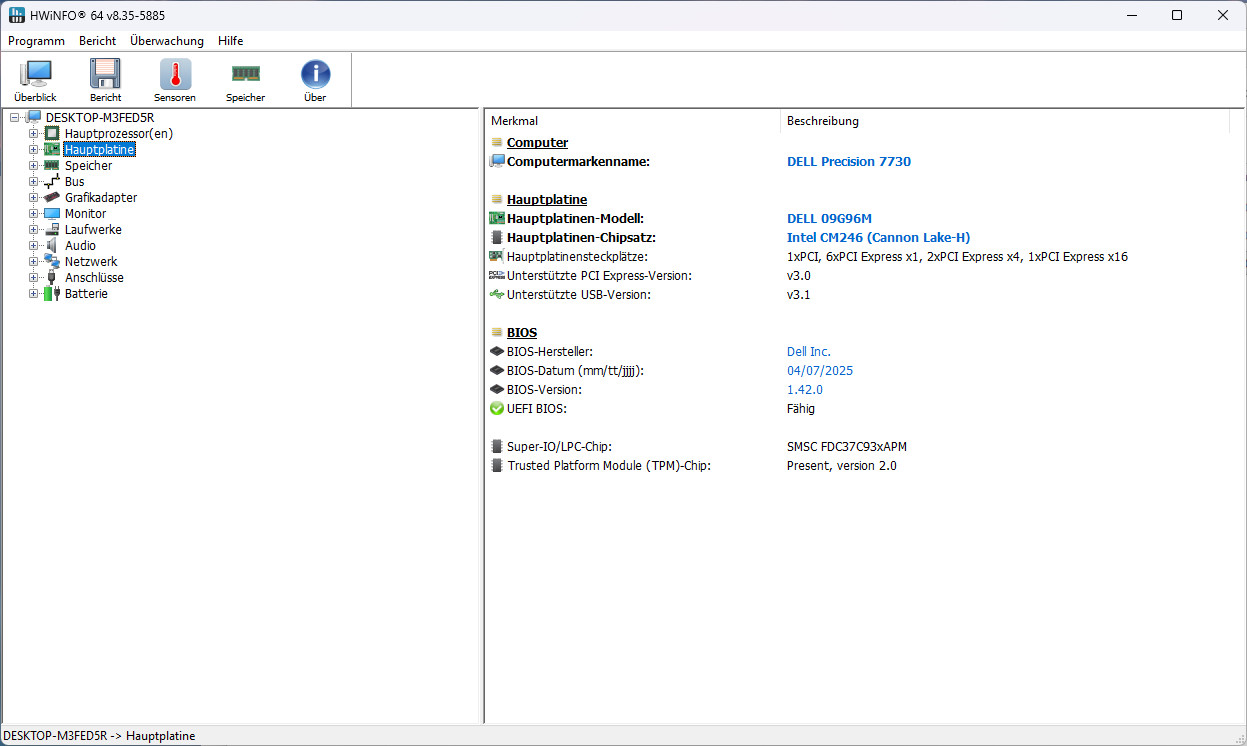Expand the Hauptprozessor(en) node
Screen dimensions: 1247x746
click(x=34, y=134)
